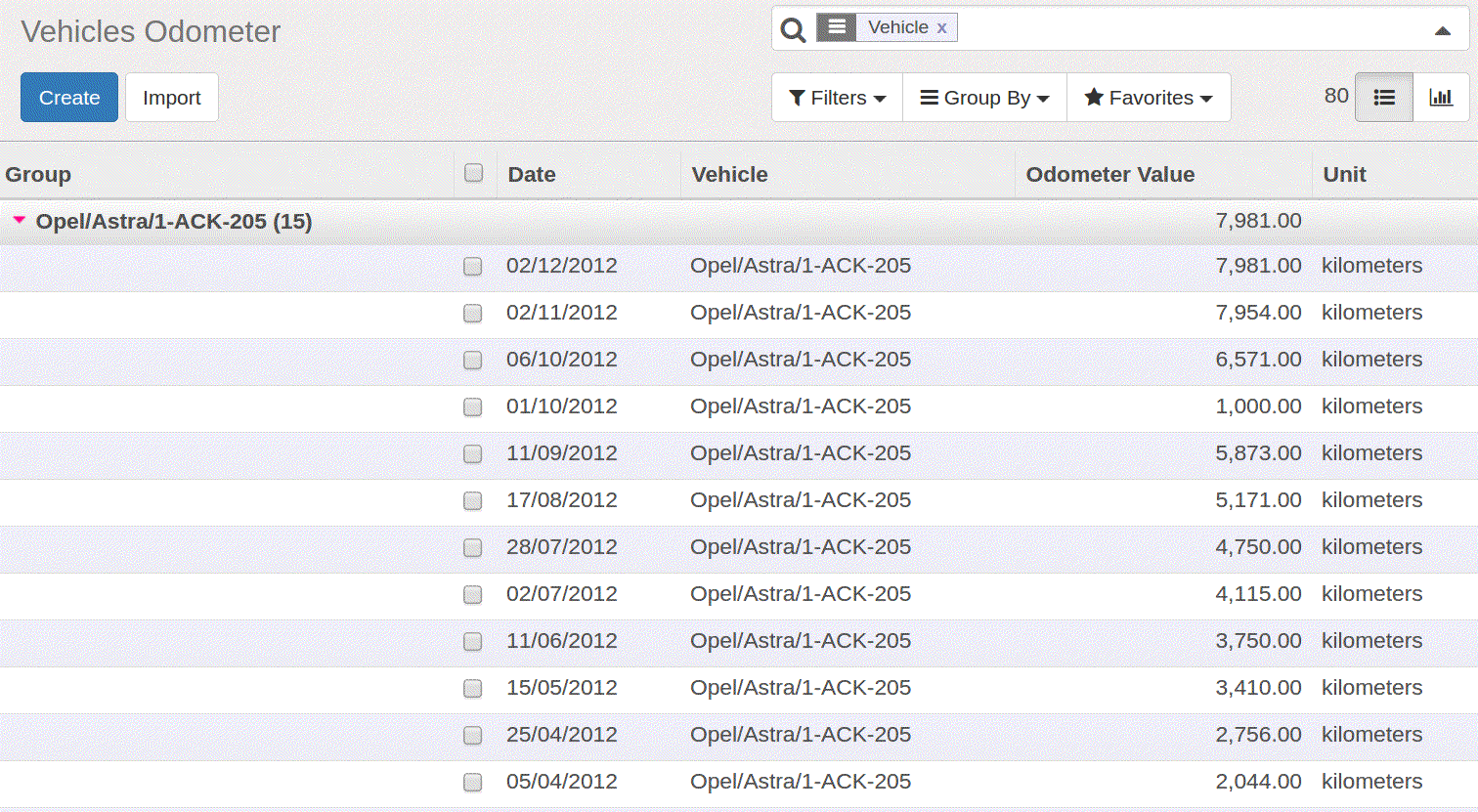
Task: Click the group total 7,981.00
Action: tap(1258, 221)
